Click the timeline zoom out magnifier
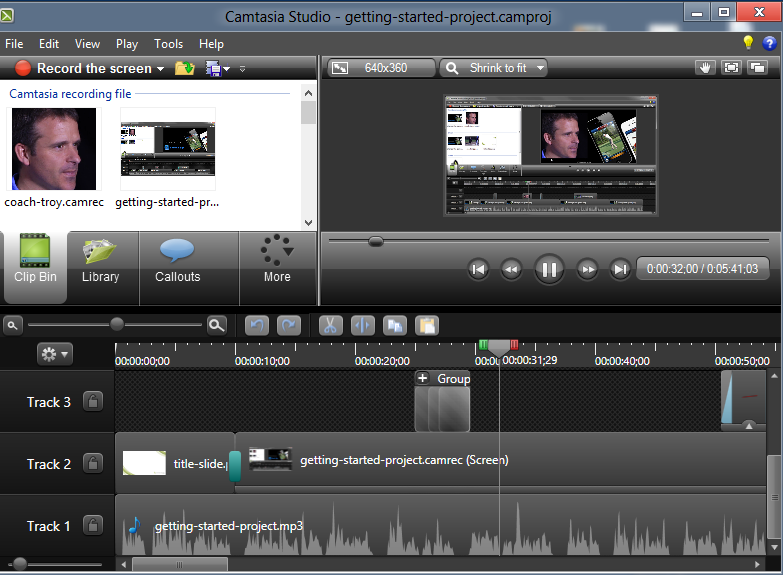The height and width of the screenshot is (575, 783). (x=12, y=326)
